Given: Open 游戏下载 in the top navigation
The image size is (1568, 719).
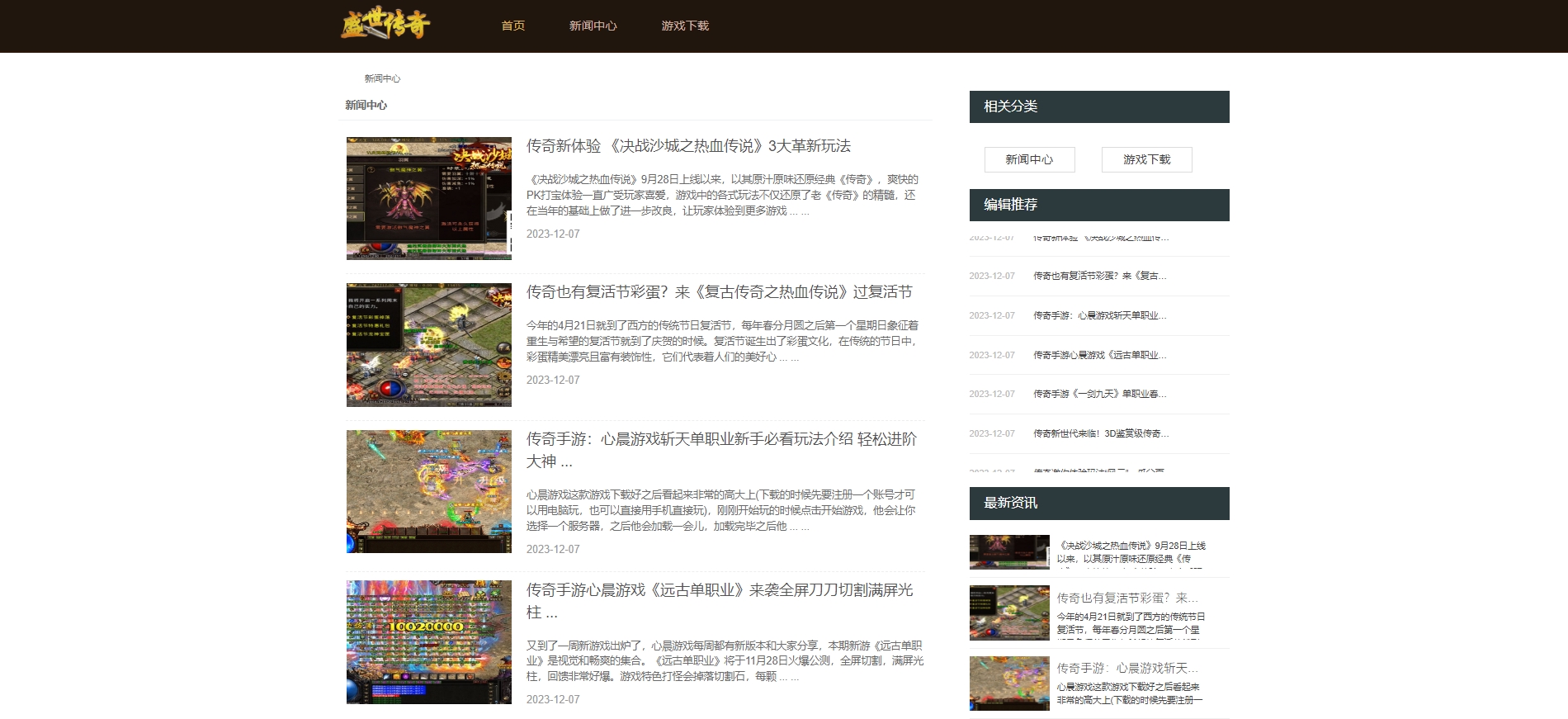Looking at the screenshot, I should pyautogui.click(x=685, y=26).
